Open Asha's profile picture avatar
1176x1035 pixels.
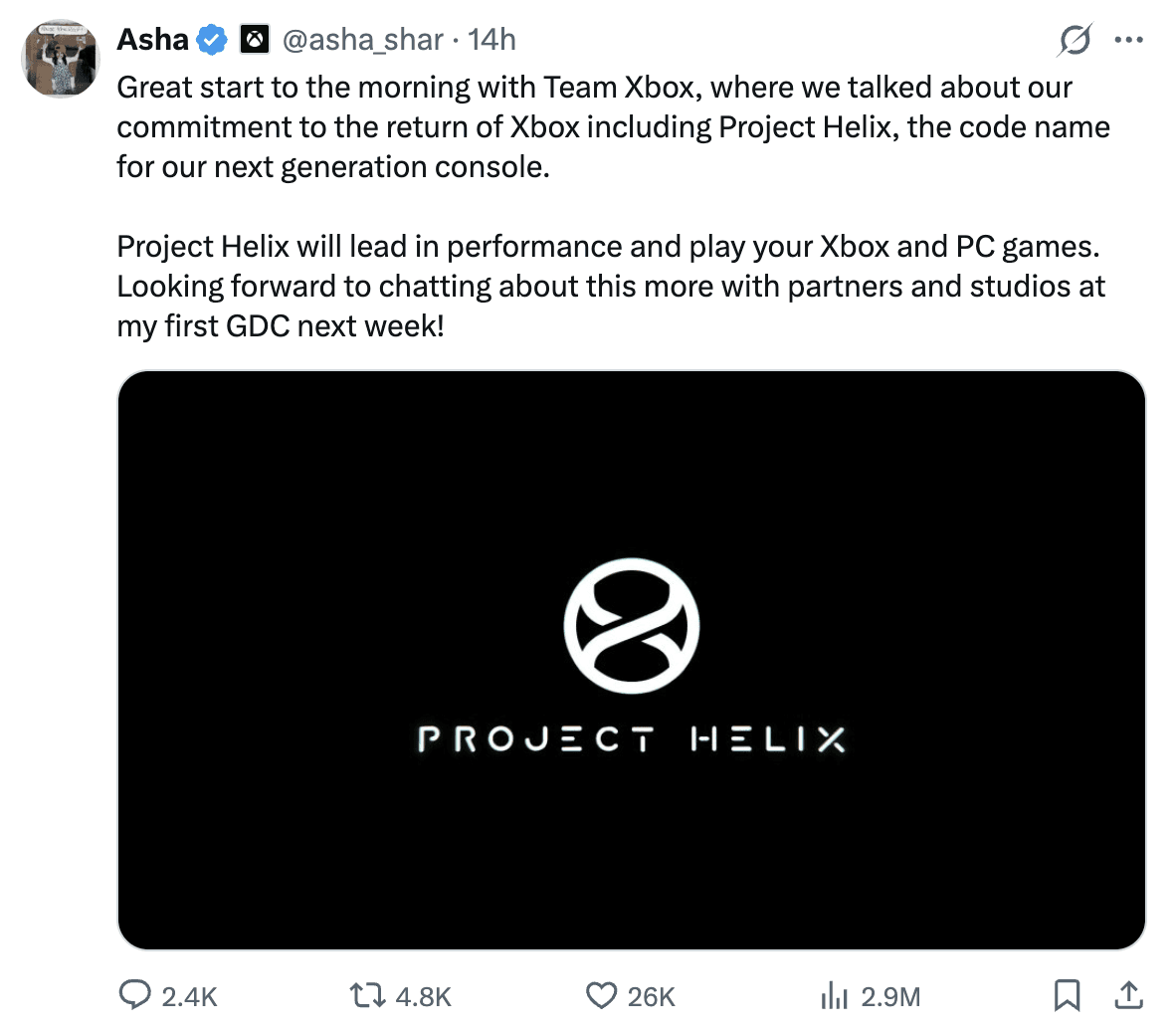coord(61,59)
